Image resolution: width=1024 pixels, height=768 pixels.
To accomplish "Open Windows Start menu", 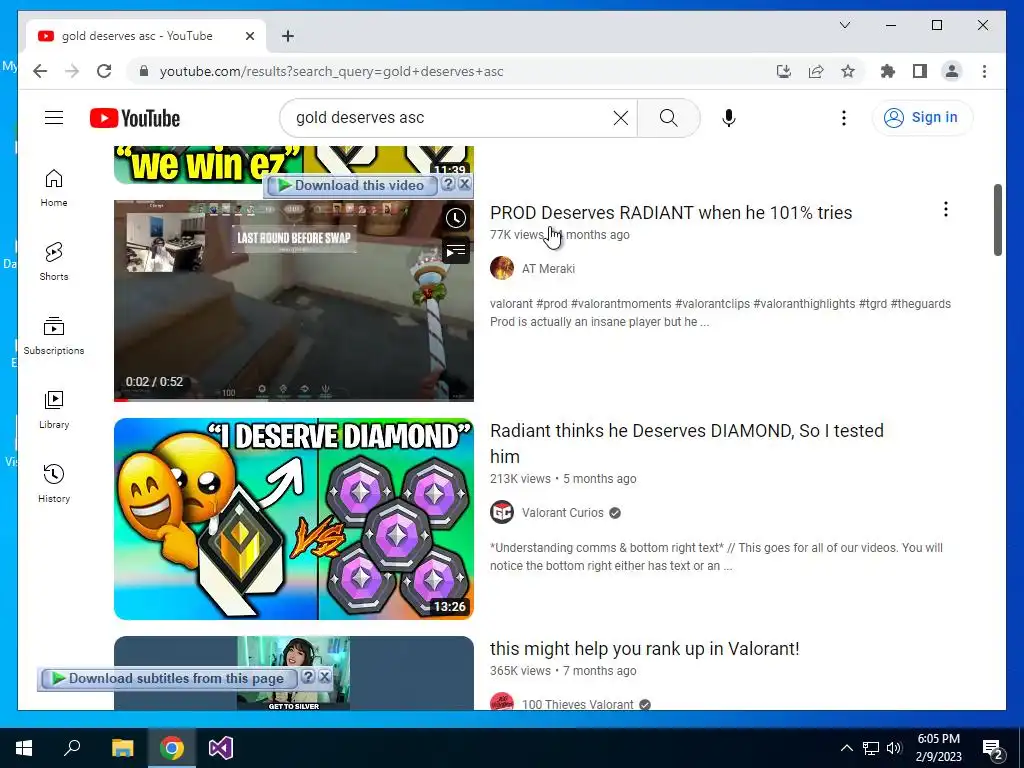I will point(24,748).
